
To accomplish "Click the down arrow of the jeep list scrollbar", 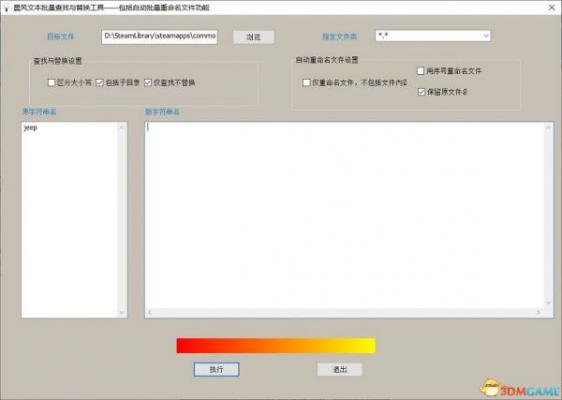I will (122, 313).
